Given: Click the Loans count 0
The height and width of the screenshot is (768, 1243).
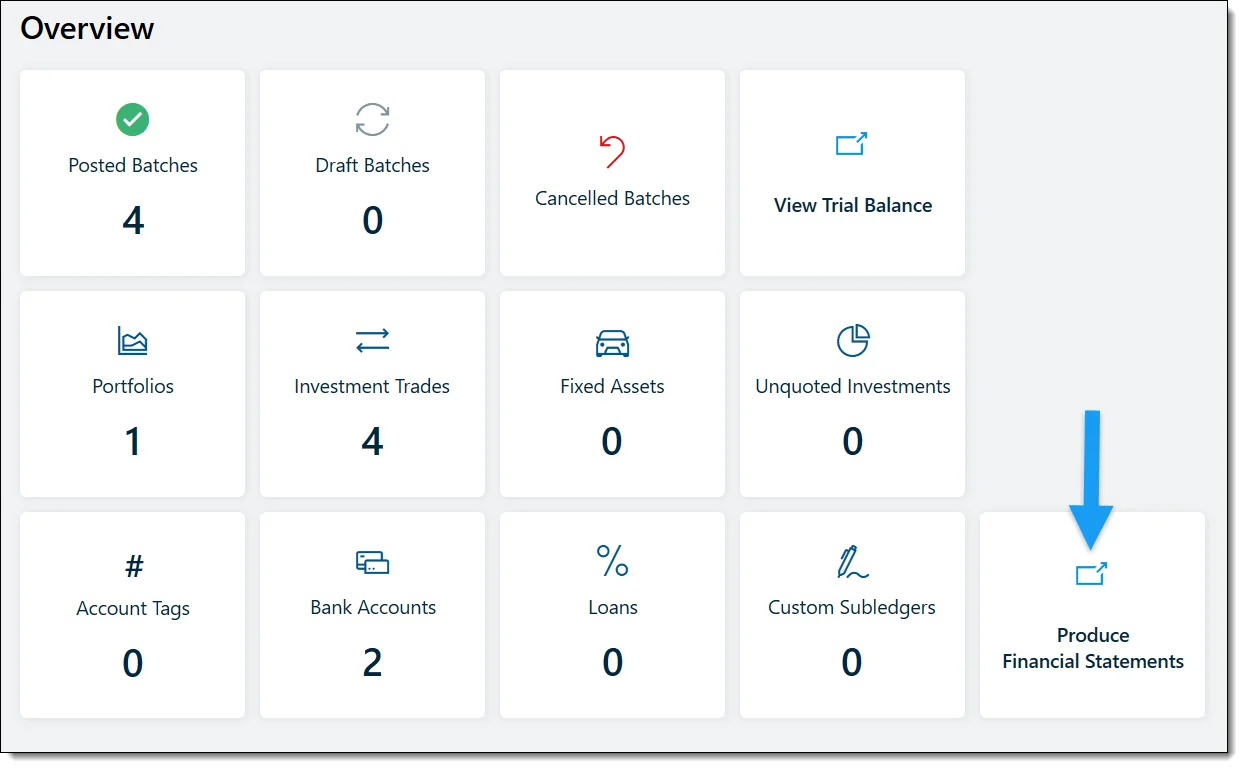Looking at the screenshot, I should 613,662.
